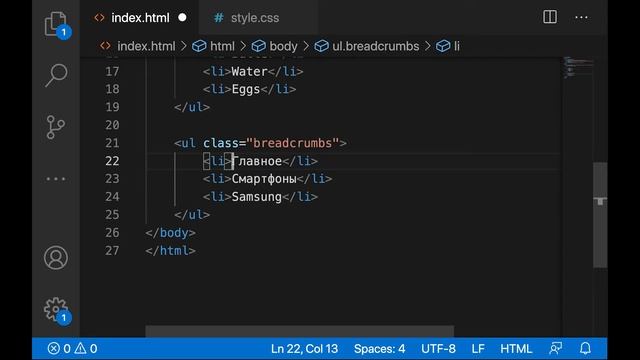Open the Explorer view in activity bar
Screen dimensions: 640x360
(56, 24)
